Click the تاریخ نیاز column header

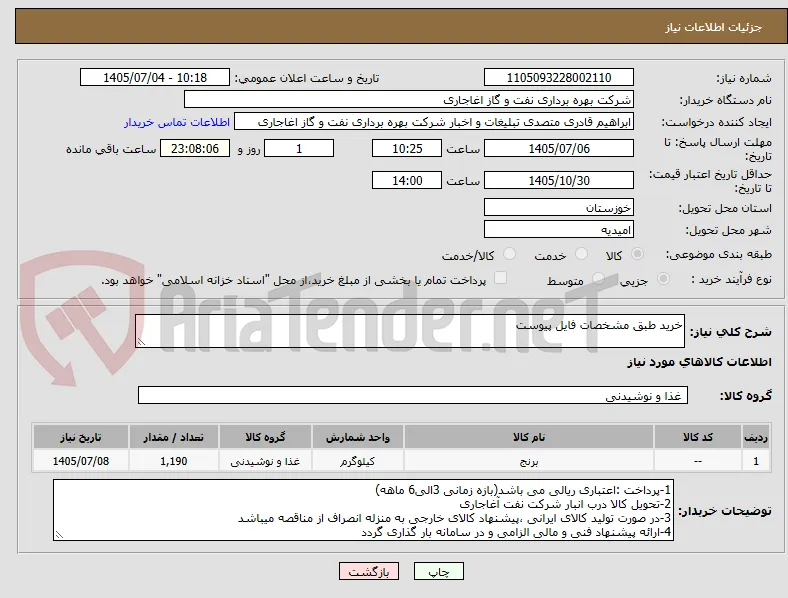click(80, 437)
